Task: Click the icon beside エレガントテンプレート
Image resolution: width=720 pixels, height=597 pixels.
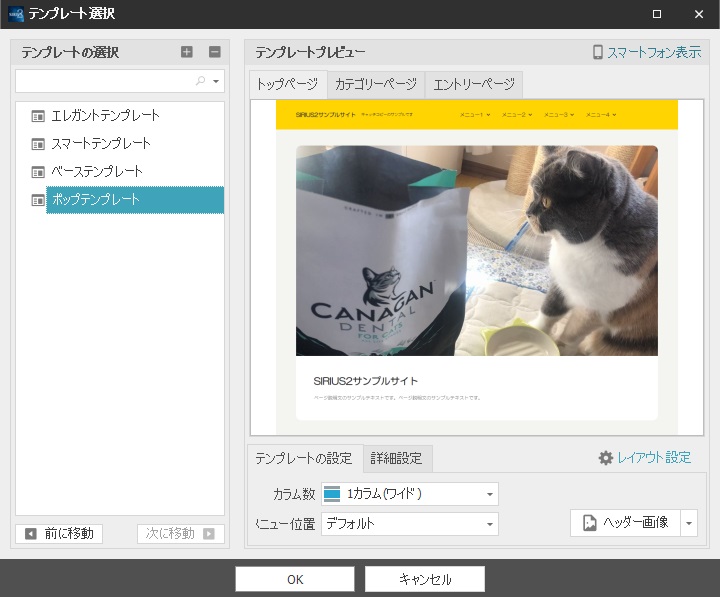Action: [38, 116]
